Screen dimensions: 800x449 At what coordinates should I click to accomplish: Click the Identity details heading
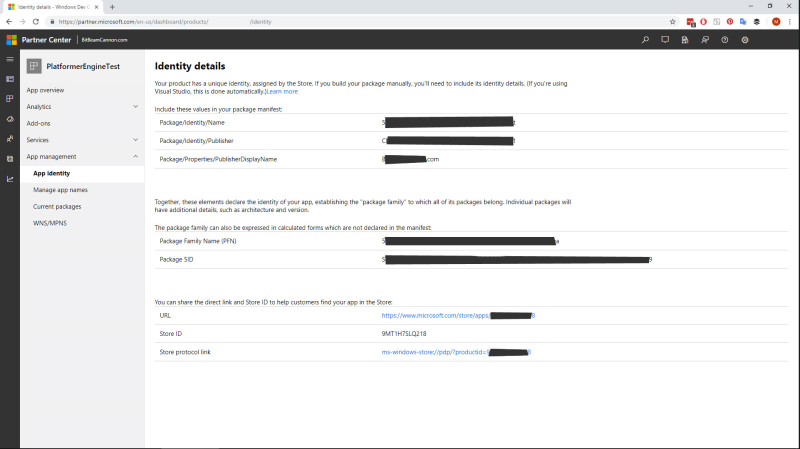[x=190, y=66]
